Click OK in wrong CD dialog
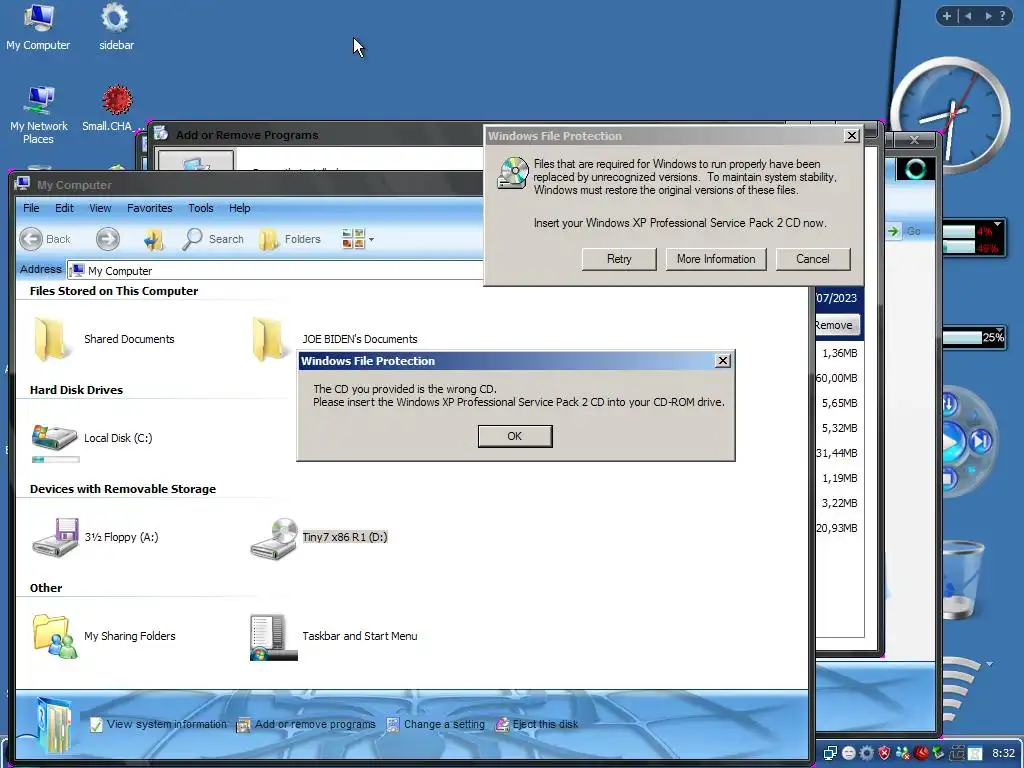Screen dimensions: 1024x768 515,436
